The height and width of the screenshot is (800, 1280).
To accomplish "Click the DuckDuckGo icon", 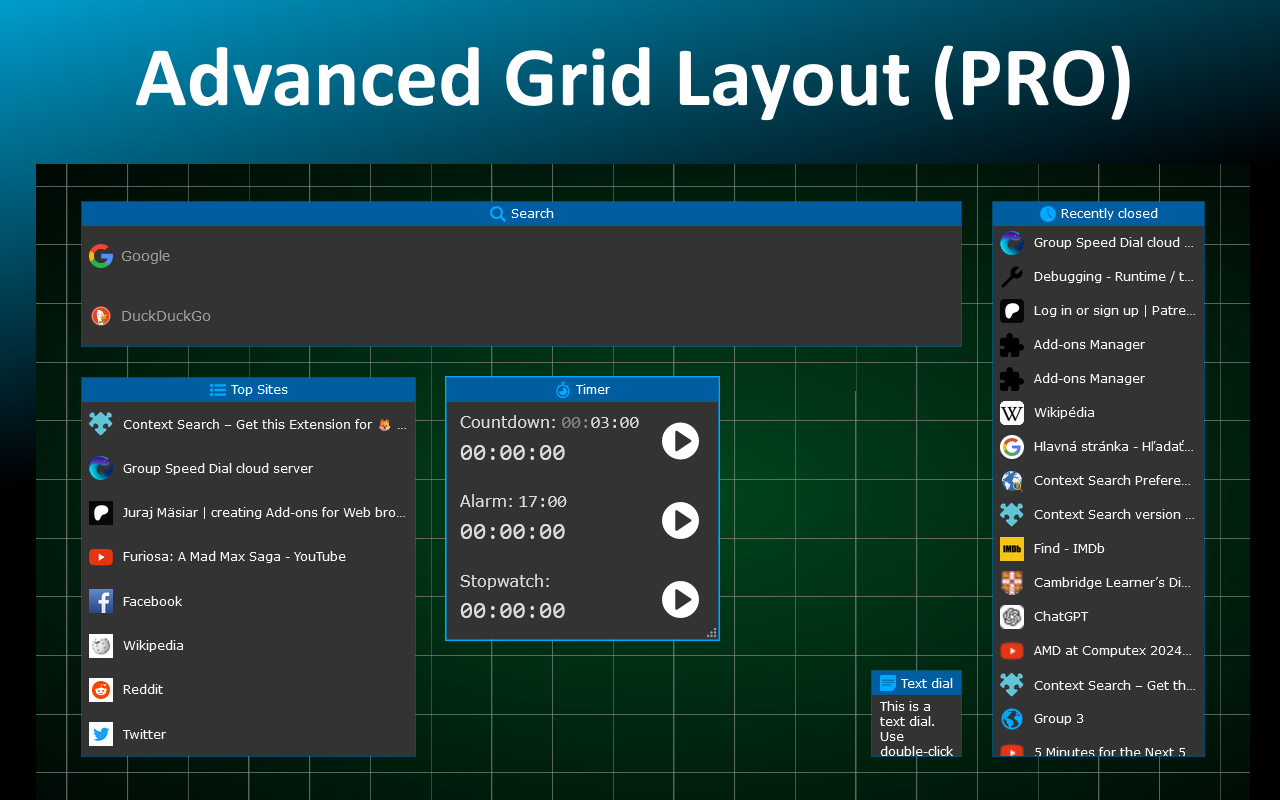I will click(x=101, y=316).
